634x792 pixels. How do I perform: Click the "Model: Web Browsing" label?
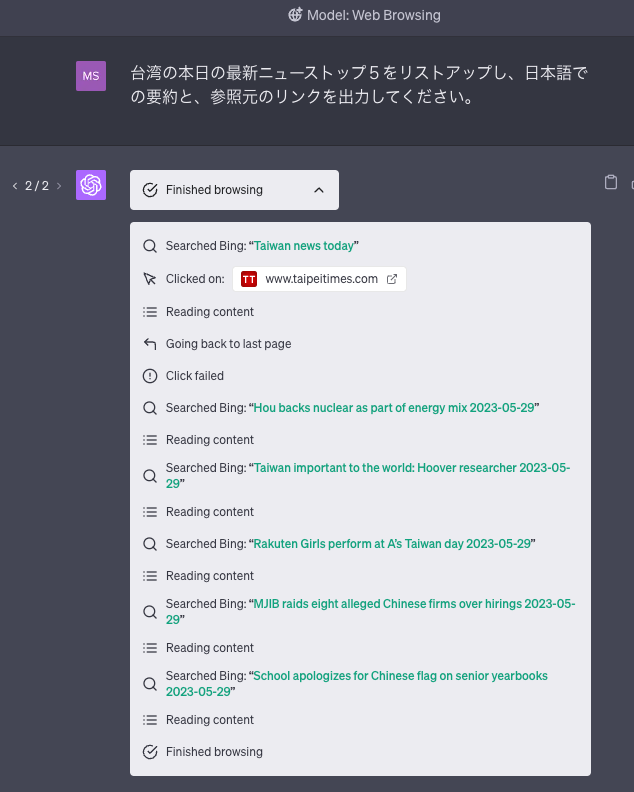(x=373, y=15)
